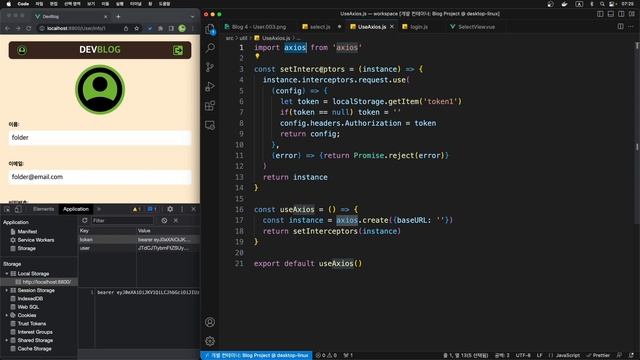Image resolution: width=640 pixels, height=360 pixels.
Task: Open the editor More Actions ellipsis
Action: 631,27
